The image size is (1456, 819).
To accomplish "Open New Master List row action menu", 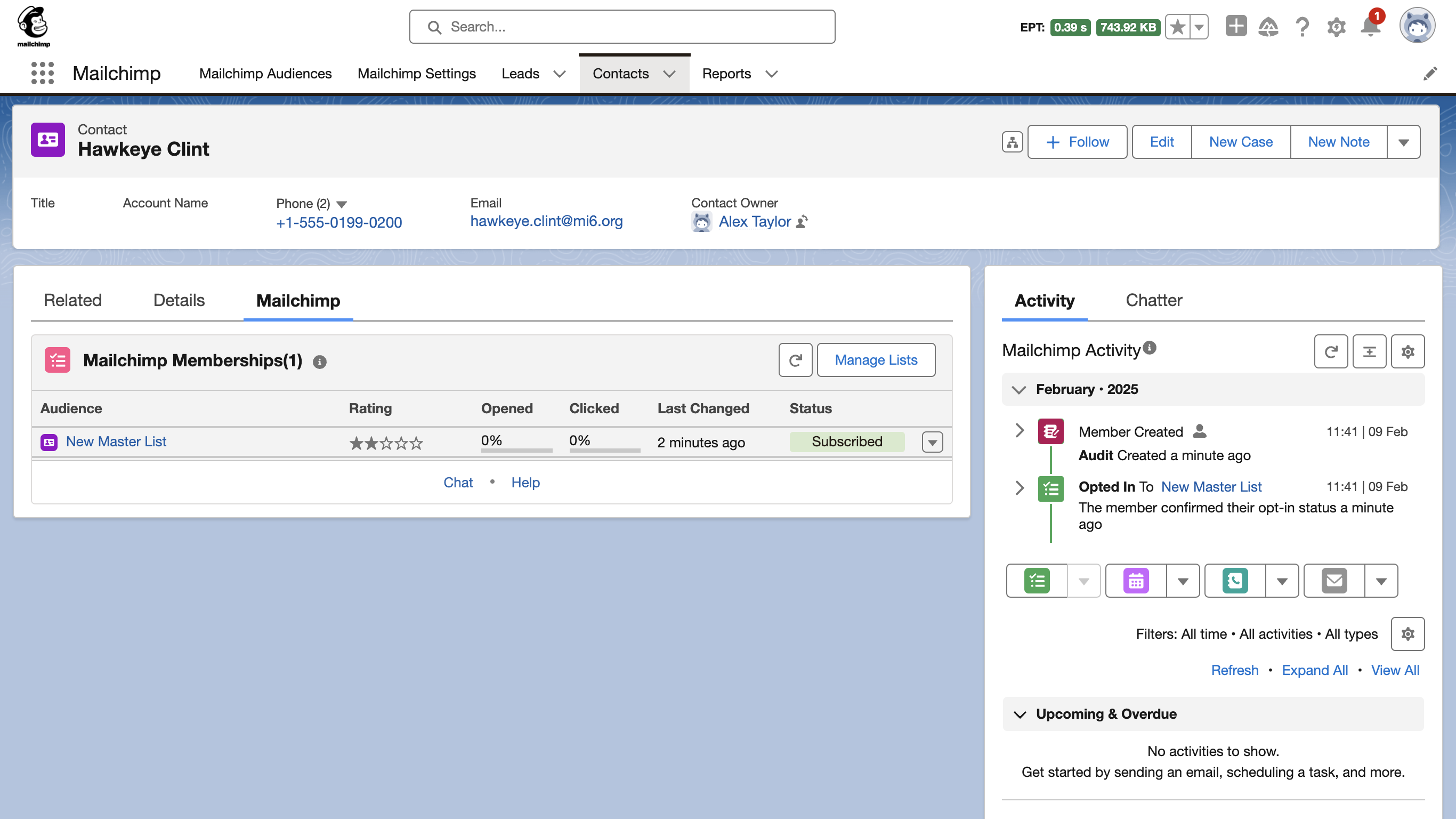I will tap(932, 441).
